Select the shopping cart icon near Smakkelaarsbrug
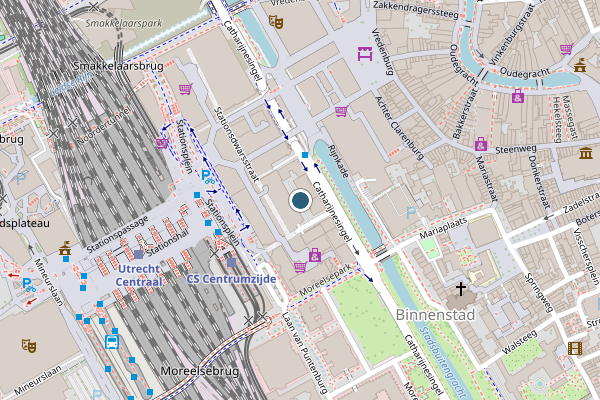Image resolution: width=600 pixels, height=400 pixels. tap(186, 89)
